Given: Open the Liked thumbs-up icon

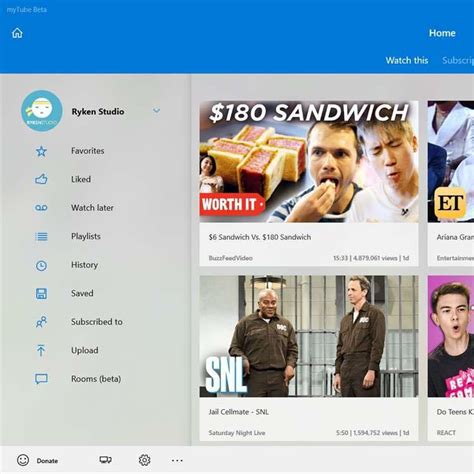Looking at the screenshot, I should point(41,179).
